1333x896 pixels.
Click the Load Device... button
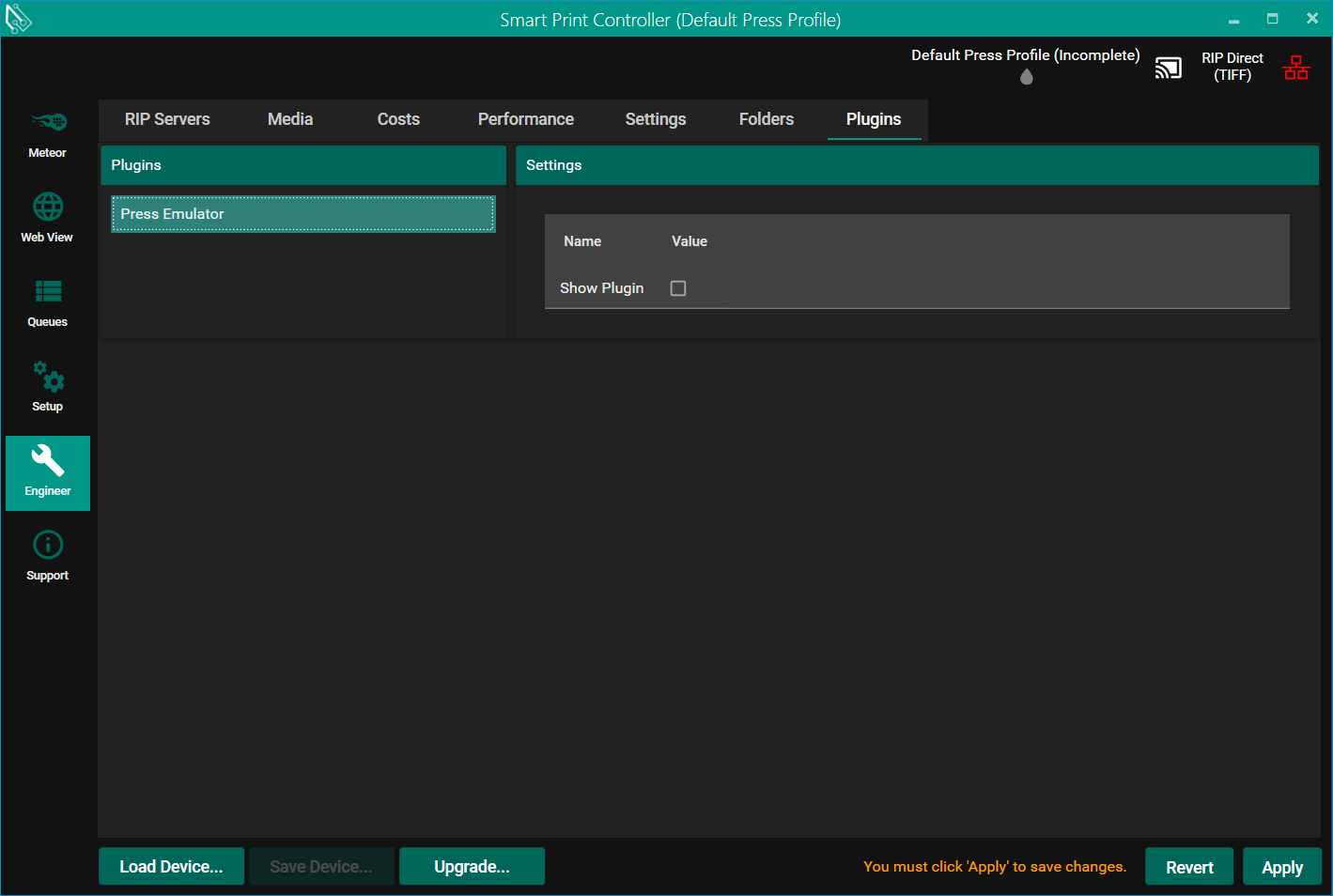coord(171,867)
